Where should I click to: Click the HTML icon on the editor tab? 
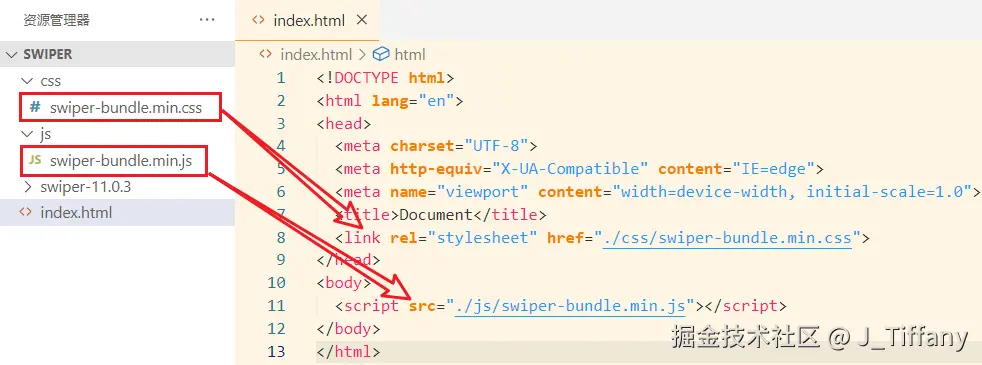click(x=257, y=20)
